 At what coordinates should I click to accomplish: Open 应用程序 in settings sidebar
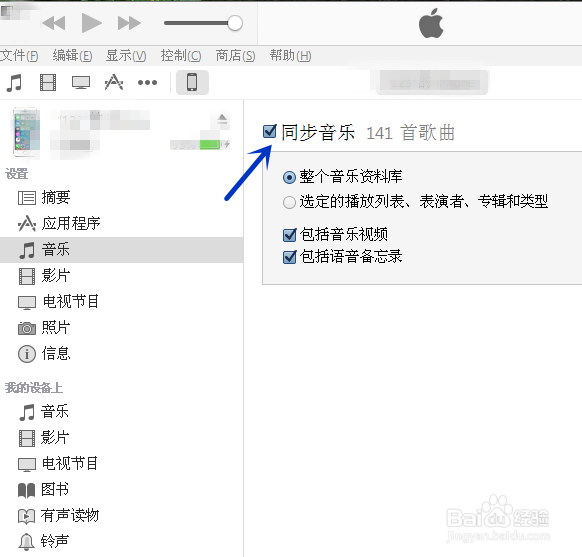(x=121, y=223)
